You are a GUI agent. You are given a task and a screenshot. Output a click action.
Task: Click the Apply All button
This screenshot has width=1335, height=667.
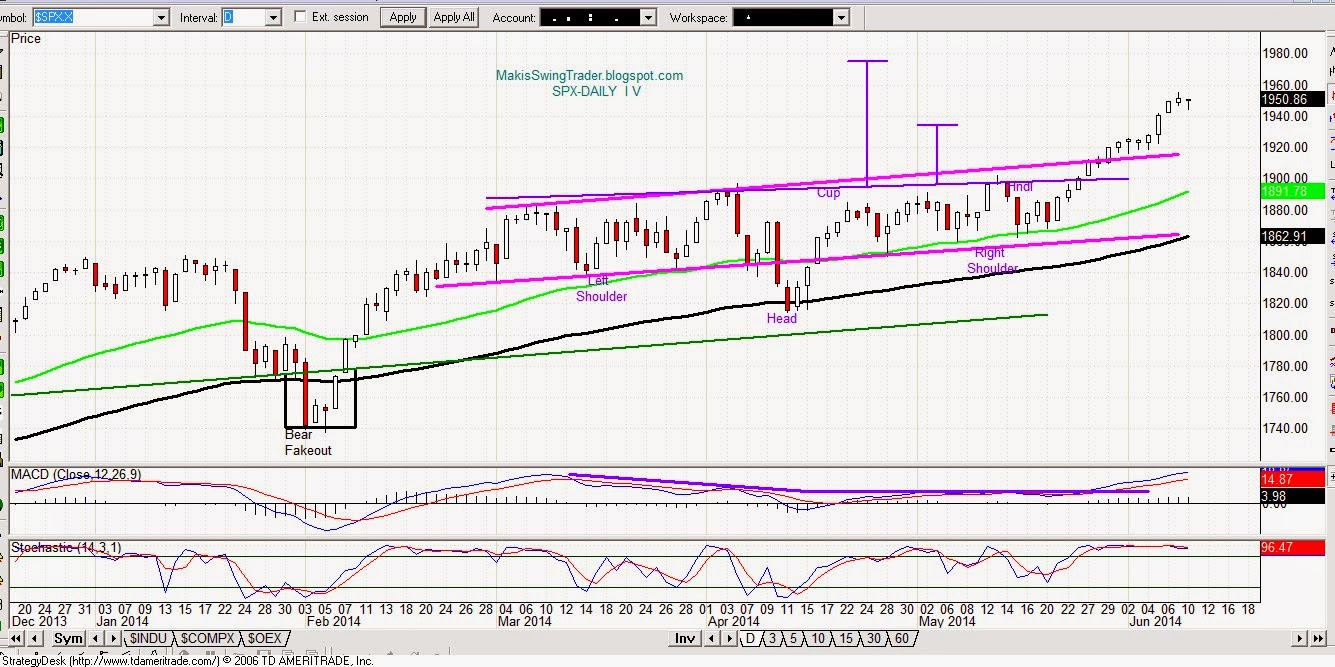(x=454, y=17)
